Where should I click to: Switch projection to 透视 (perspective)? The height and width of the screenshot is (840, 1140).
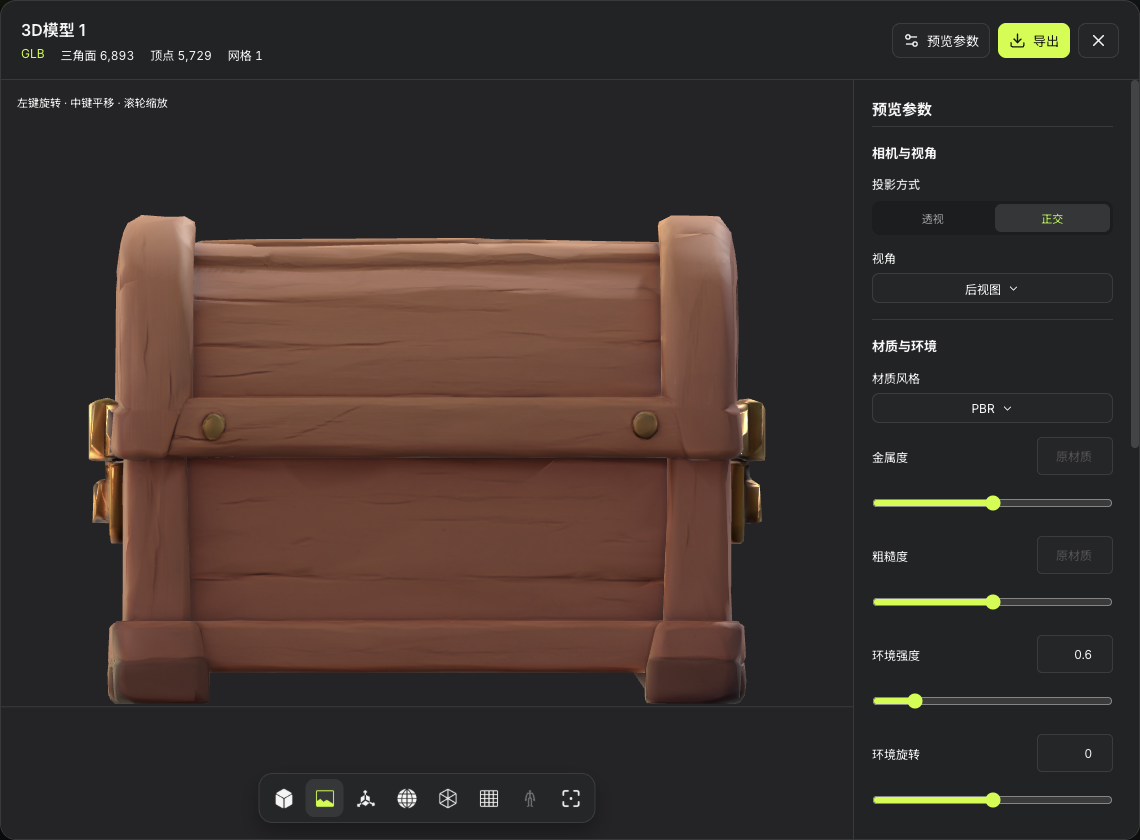(933, 219)
